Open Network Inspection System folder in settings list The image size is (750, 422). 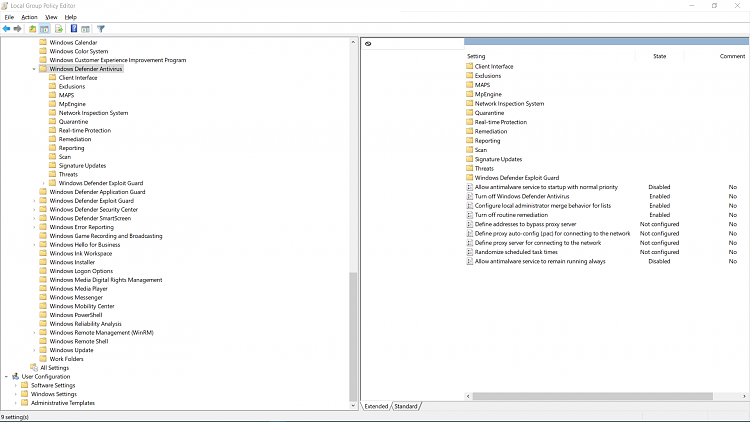pyautogui.click(x=509, y=103)
